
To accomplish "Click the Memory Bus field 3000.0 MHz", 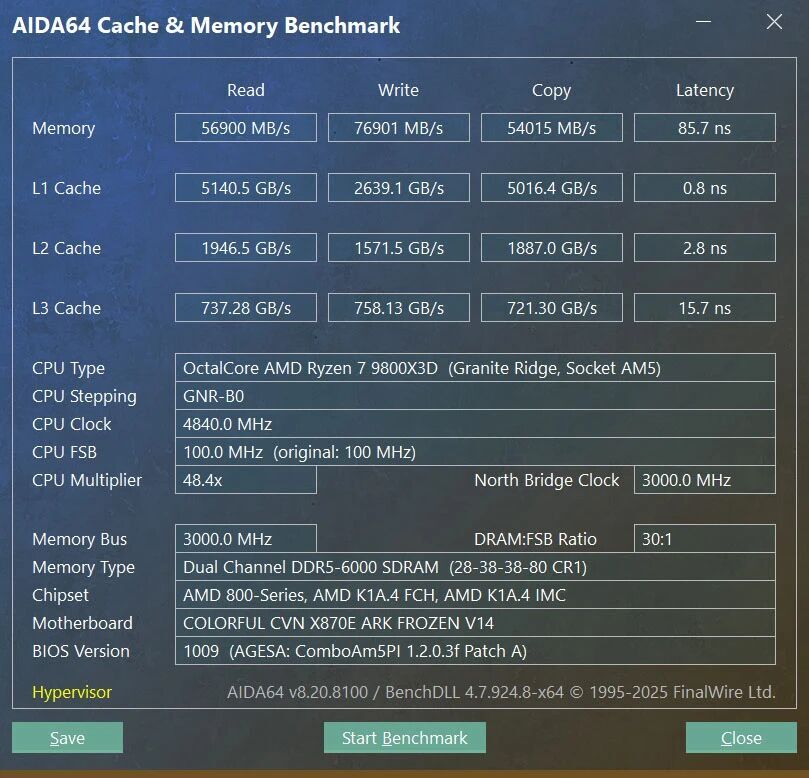I will [246, 539].
